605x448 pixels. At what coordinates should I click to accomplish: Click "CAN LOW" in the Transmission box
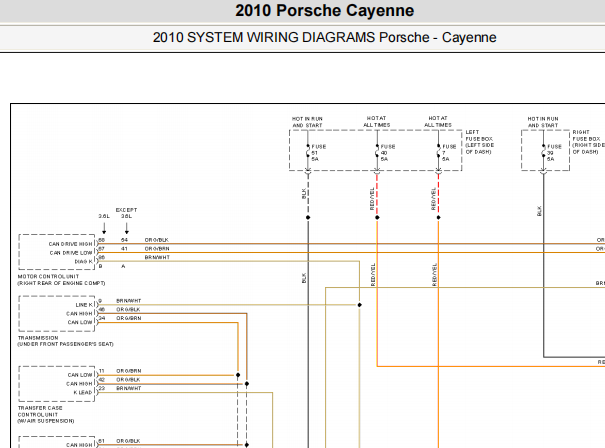point(80,322)
